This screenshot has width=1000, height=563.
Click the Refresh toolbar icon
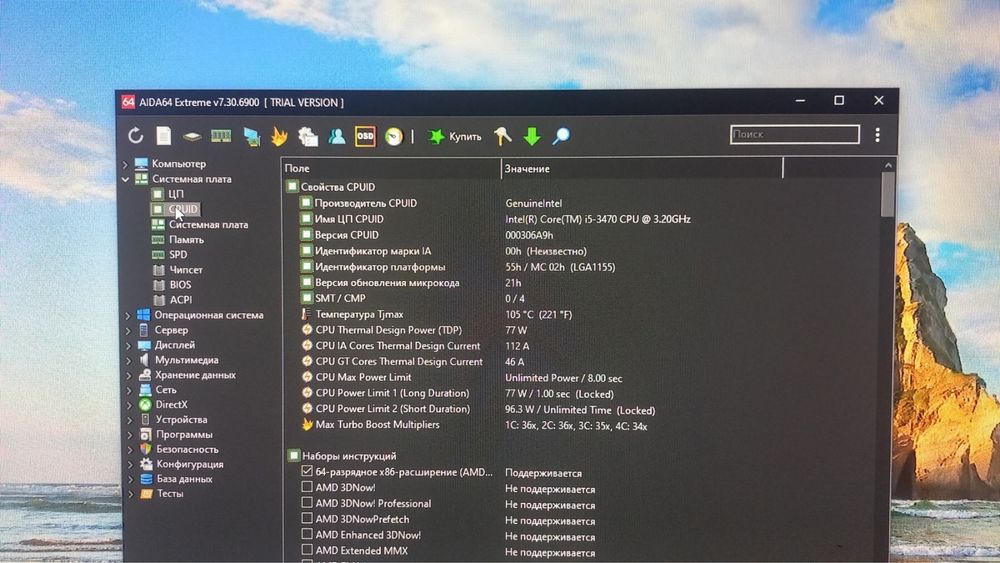135,135
